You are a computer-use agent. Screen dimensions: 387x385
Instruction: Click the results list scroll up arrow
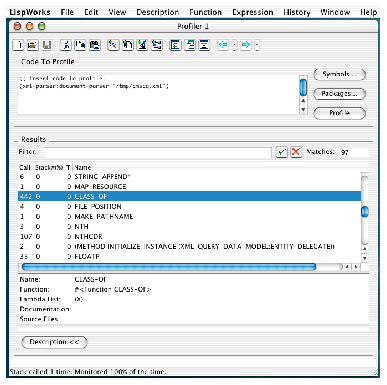click(365, 249)
